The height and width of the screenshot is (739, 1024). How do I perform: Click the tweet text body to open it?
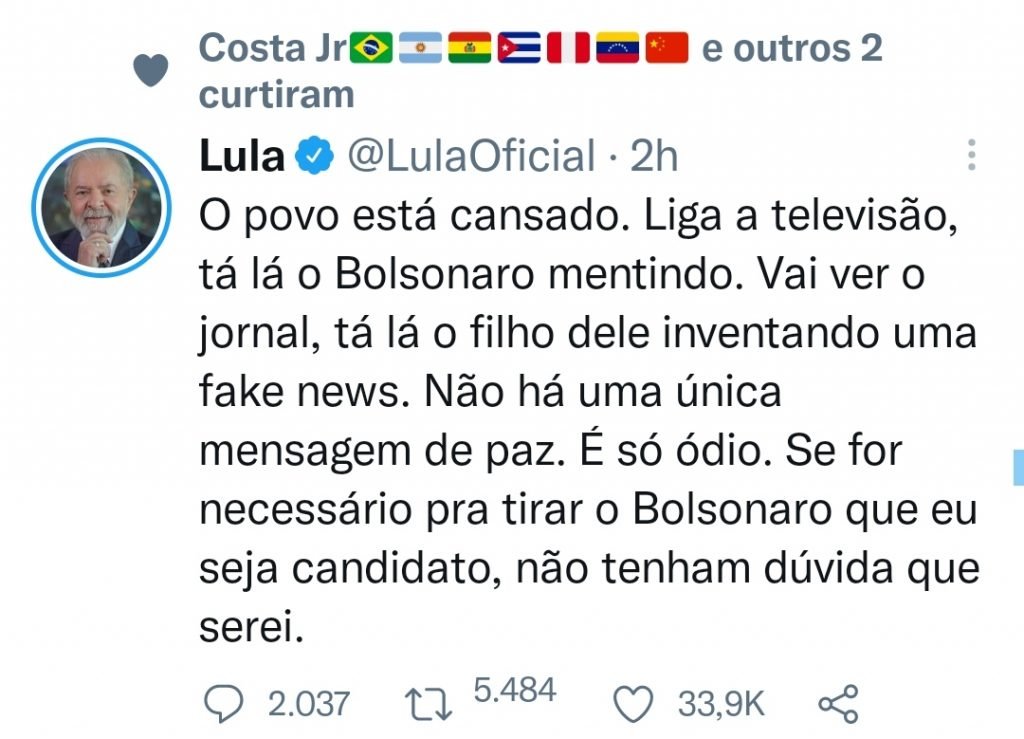click(x=588, y=420)
